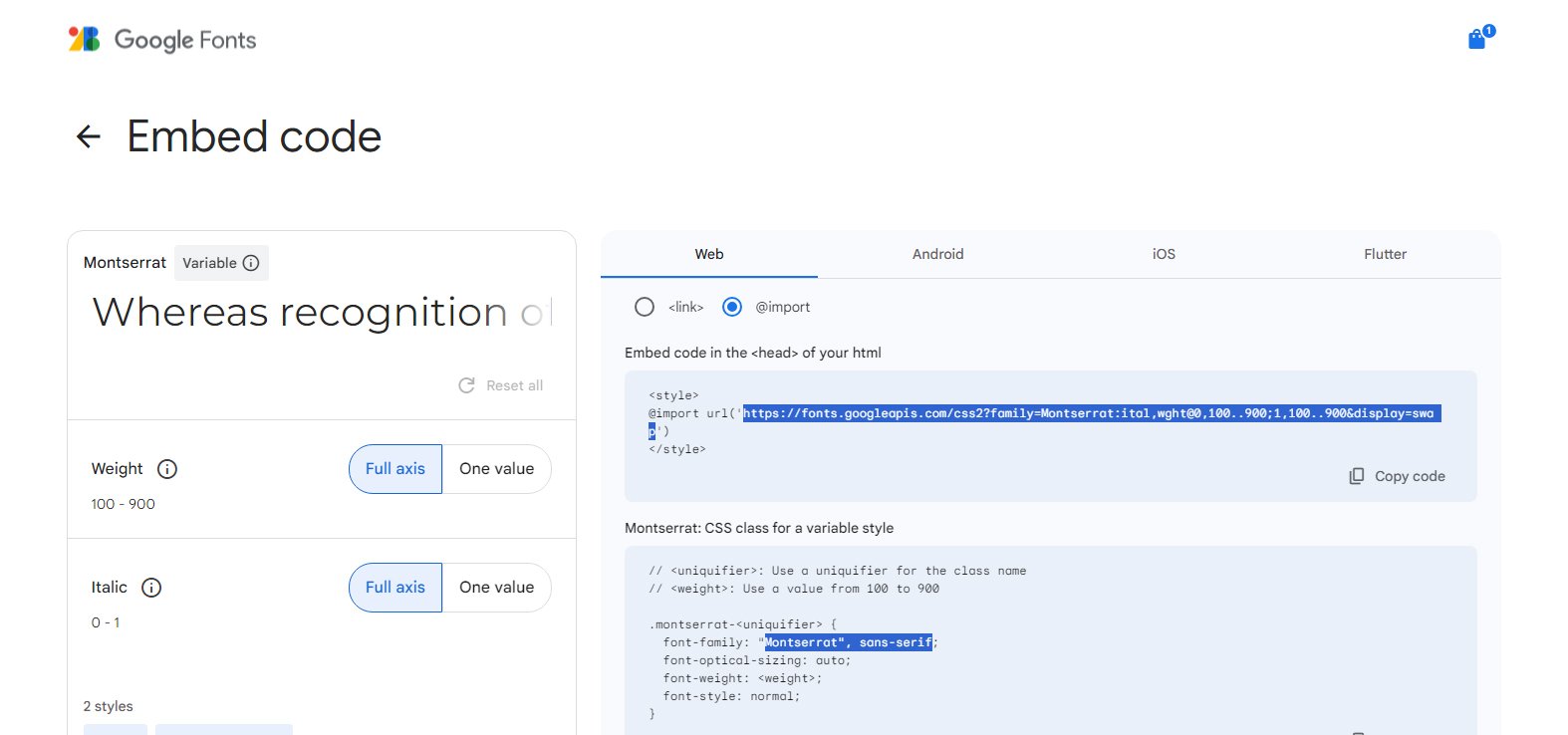Click the Variable info icon
The width and height of the screenshot is (1568, 735).
[x=251, y=263]
